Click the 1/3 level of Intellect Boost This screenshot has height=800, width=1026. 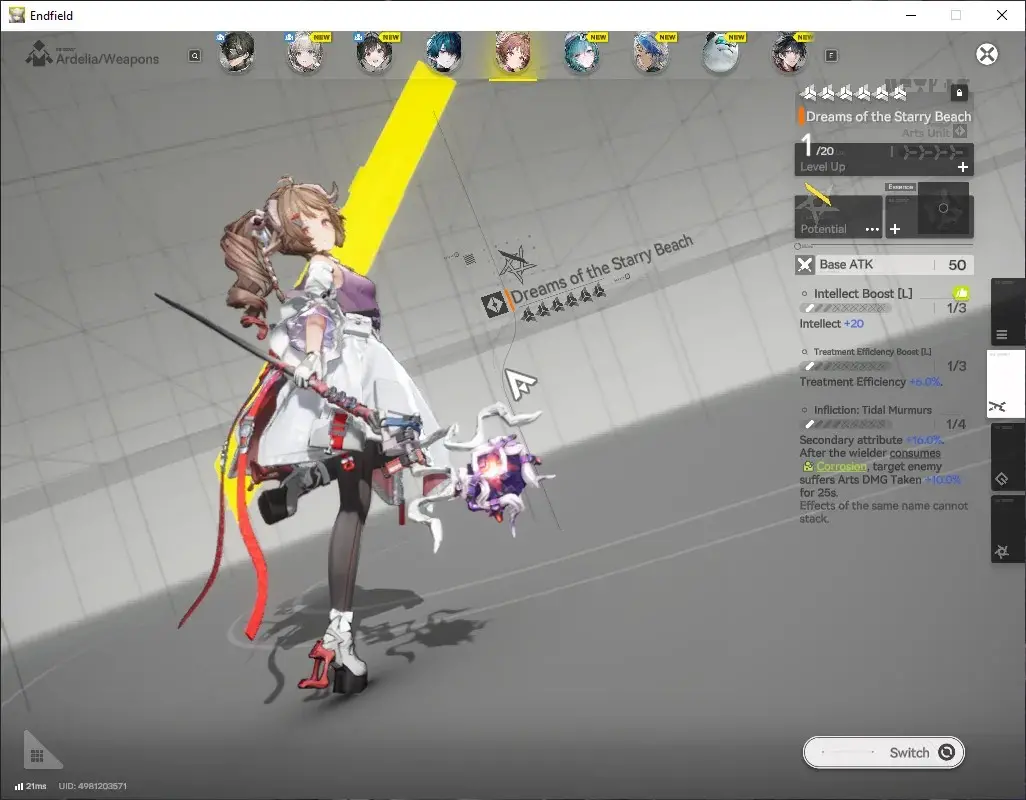coord(956,308)
